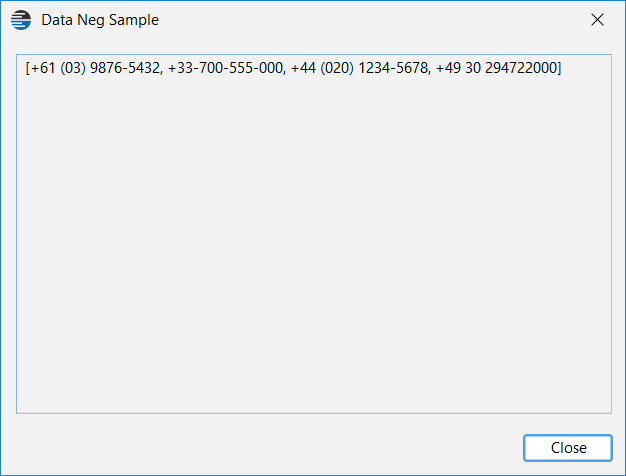Click the 1234-5678 number segment

[x=393, y=68]
